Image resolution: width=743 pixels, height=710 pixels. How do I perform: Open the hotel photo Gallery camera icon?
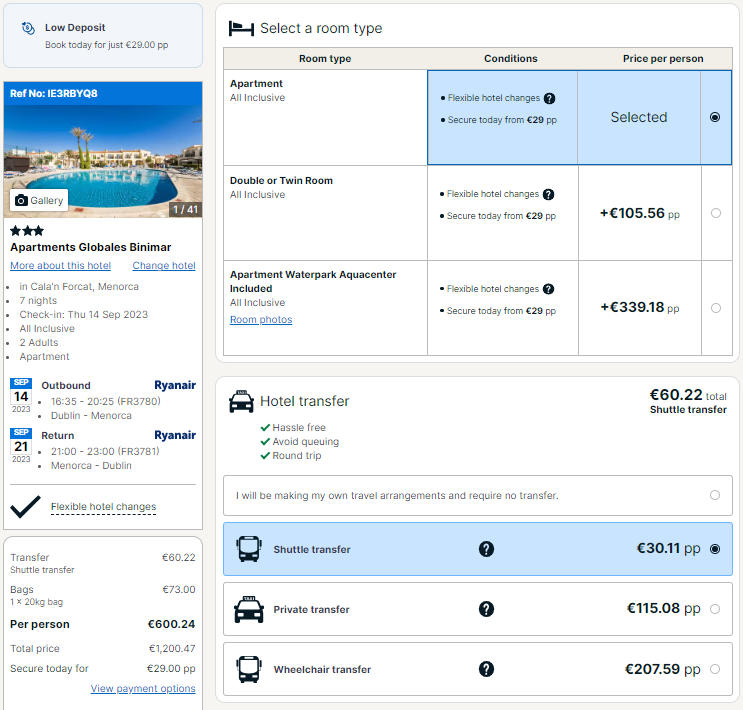tap(21, 200)
